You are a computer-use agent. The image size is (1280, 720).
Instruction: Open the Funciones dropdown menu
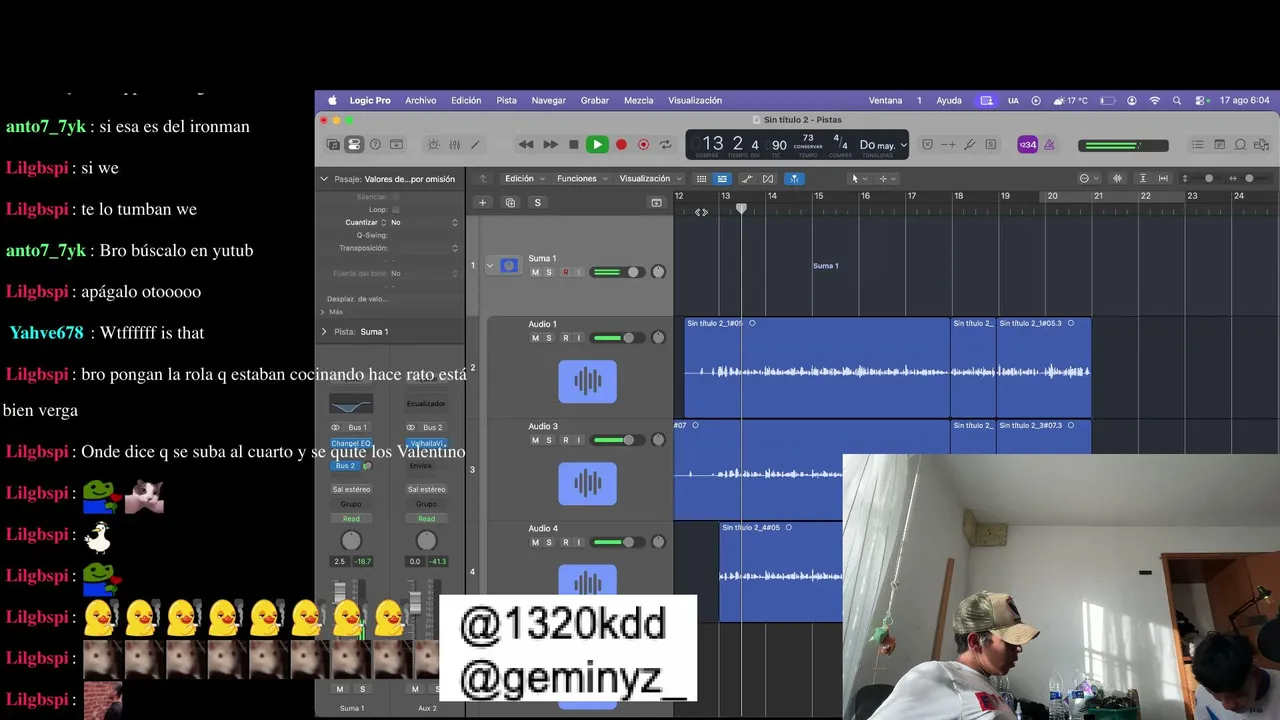coord(582,179)
